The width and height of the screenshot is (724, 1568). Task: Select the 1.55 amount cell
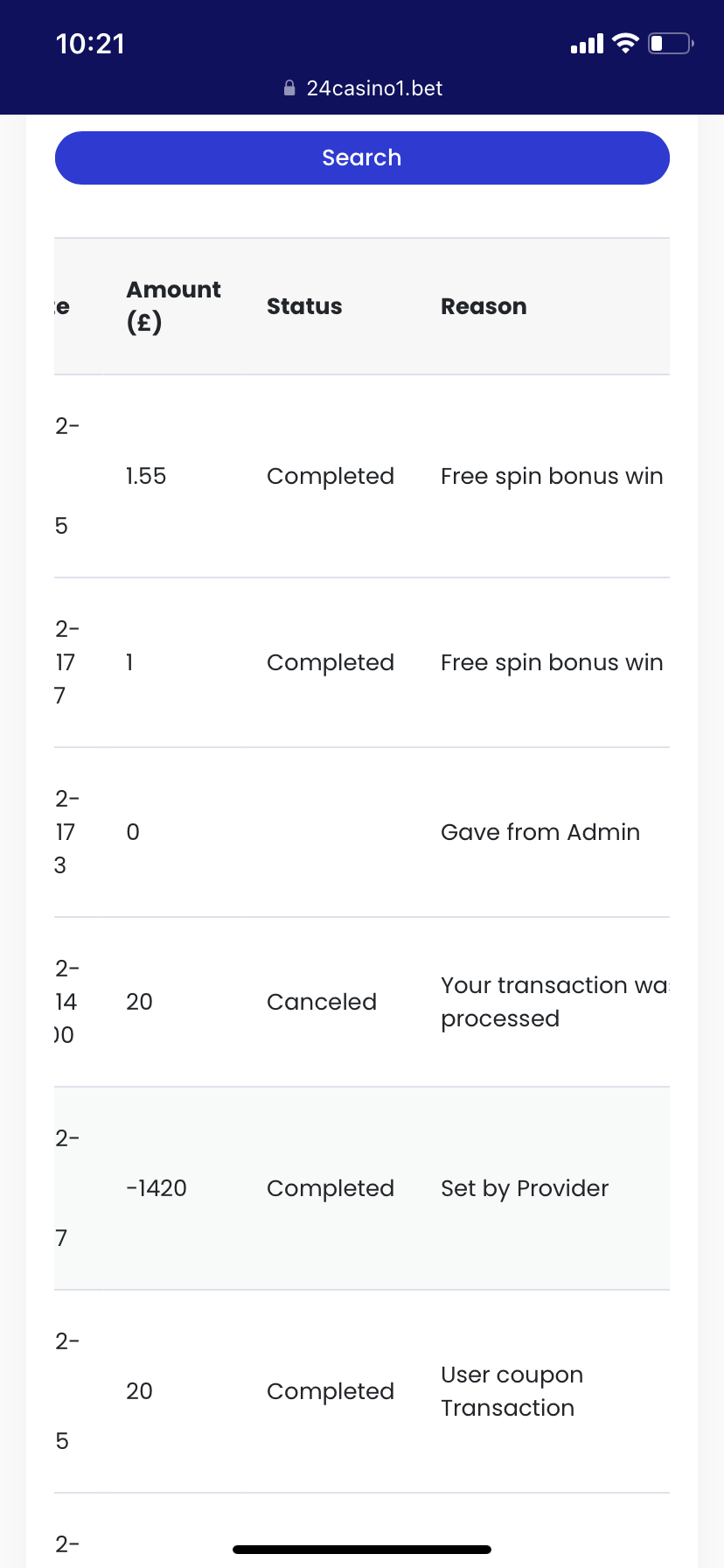pyautogui.click(x=146, y=476)
